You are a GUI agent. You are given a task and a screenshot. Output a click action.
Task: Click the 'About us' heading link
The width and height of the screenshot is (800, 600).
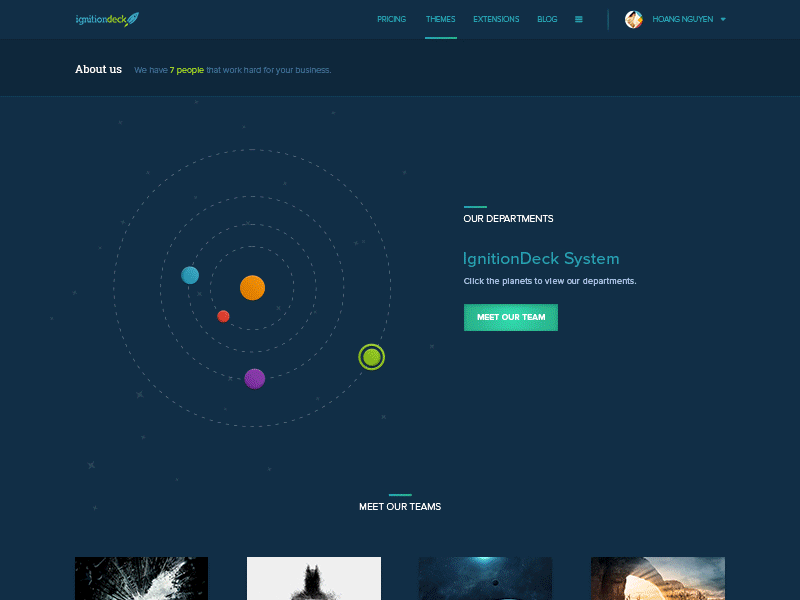tap(97, 69)
